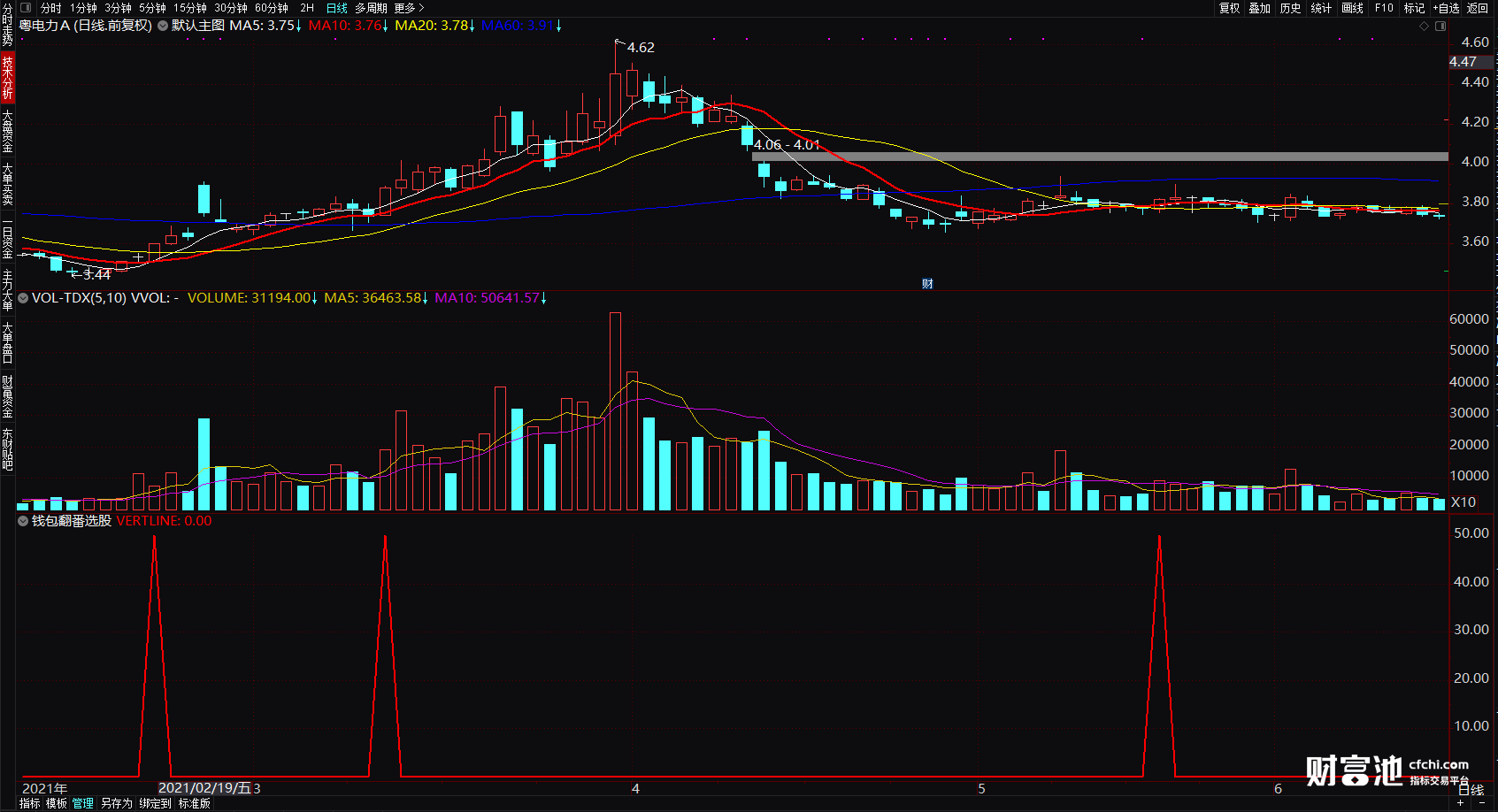Switch to 15分钟 period
Image resolution: width=1498 pixels, height=812 pixels.
click(189, 8)
